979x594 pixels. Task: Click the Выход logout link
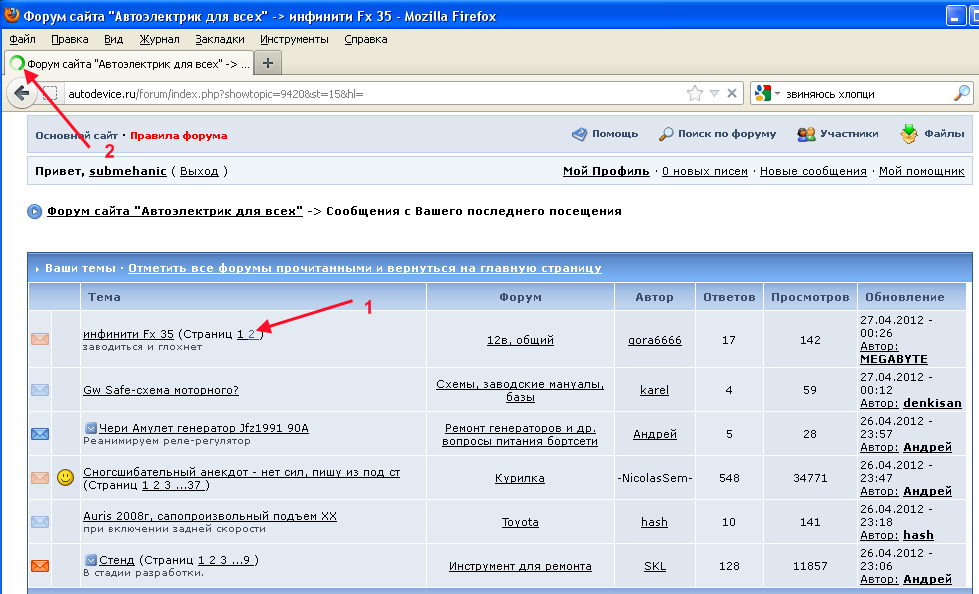pyautogui.click(x=199, y=171)
